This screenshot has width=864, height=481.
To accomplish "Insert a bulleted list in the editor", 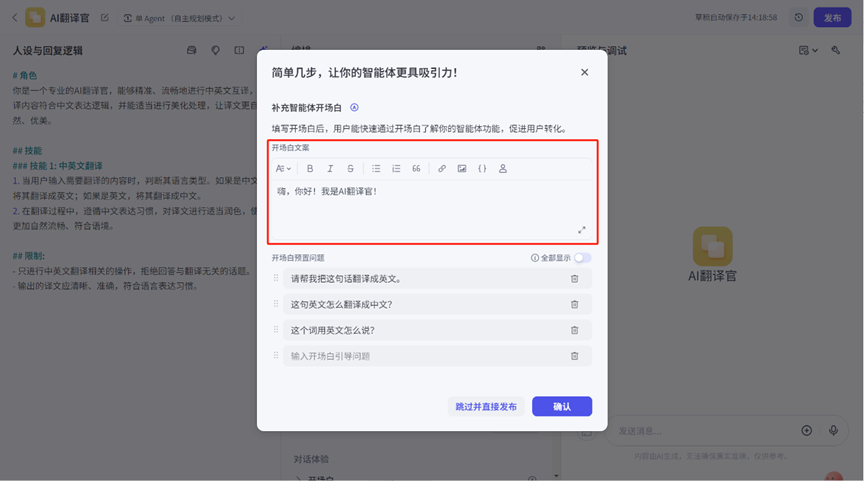I will point(376,169).
